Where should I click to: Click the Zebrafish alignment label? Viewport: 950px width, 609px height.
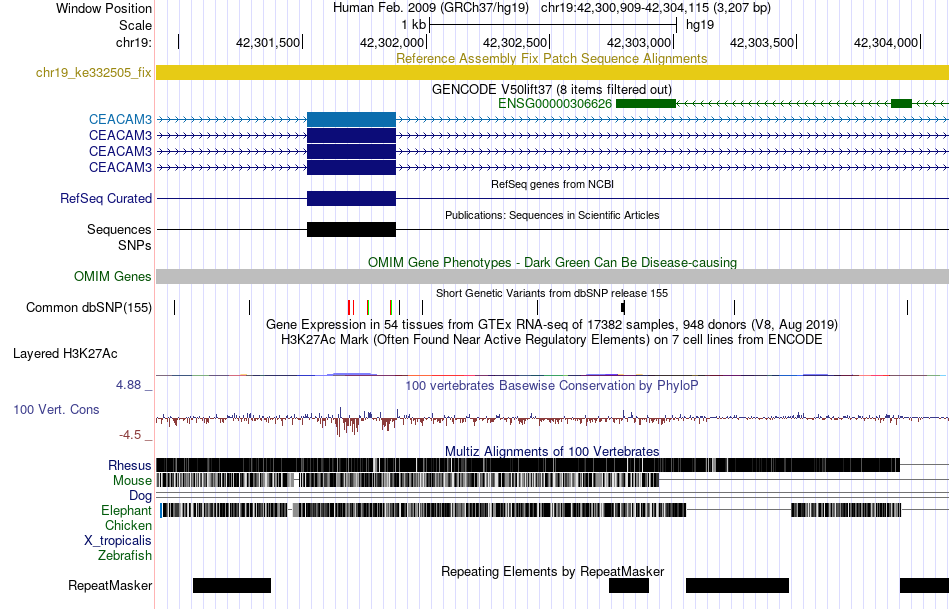(x=125, y=555)
